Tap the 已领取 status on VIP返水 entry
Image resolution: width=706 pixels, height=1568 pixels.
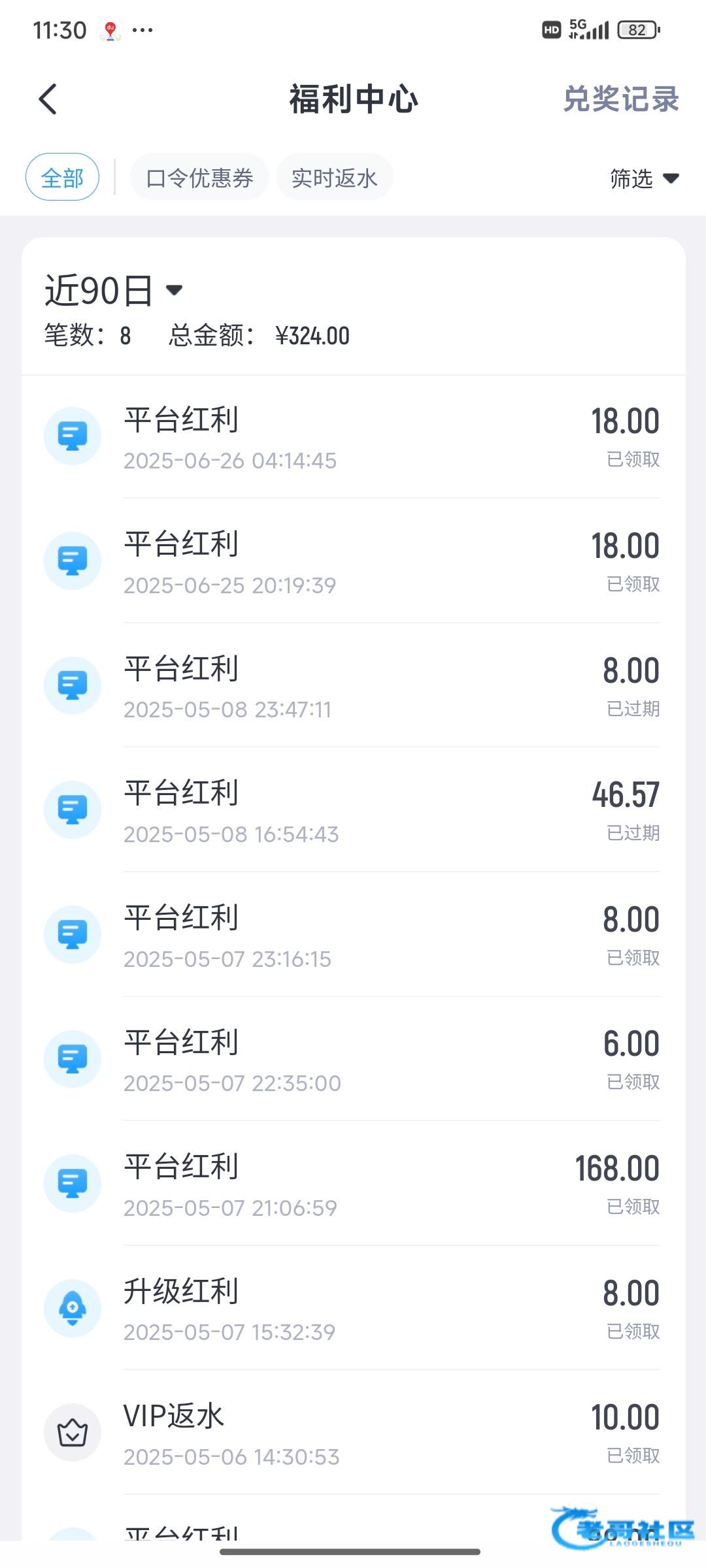tap(633, 1456)
